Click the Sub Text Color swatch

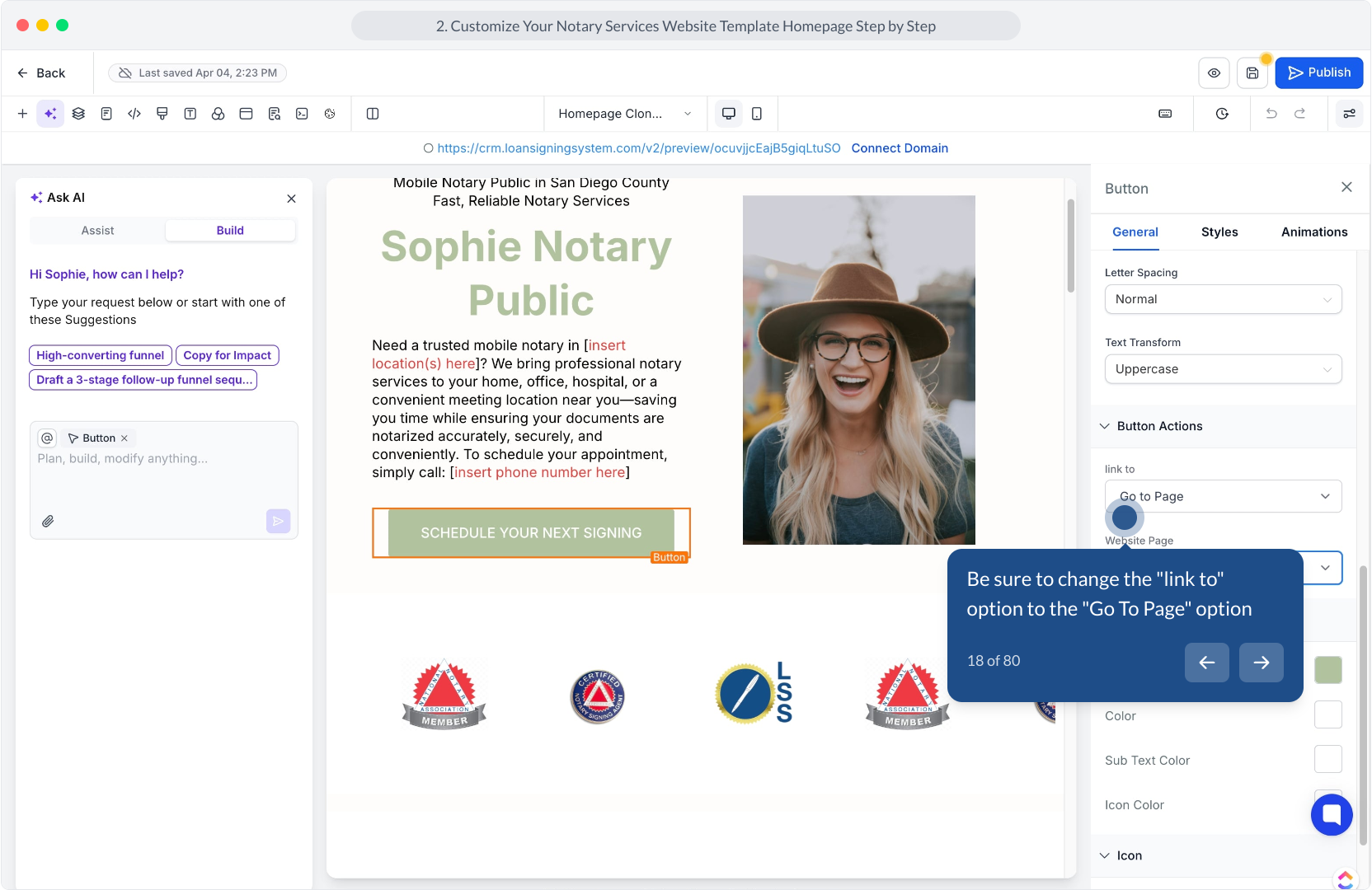point(1327,760)
